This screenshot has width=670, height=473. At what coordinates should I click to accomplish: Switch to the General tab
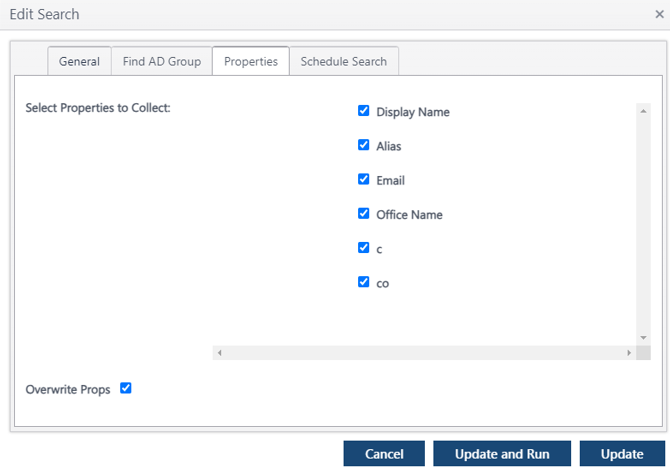(79, 61)
